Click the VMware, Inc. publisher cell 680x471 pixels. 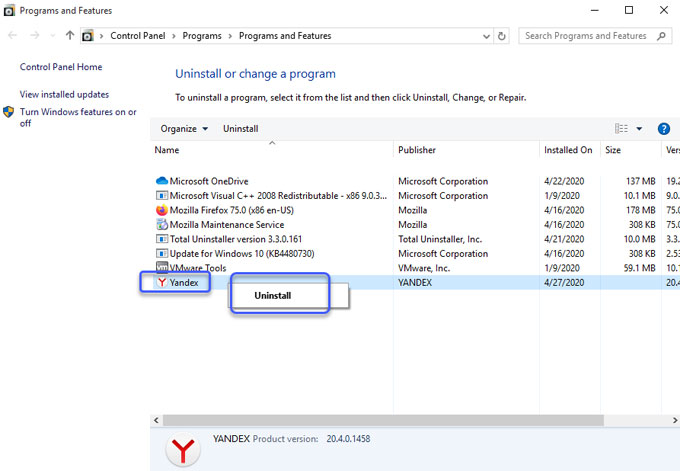click(x=424, y=268)
